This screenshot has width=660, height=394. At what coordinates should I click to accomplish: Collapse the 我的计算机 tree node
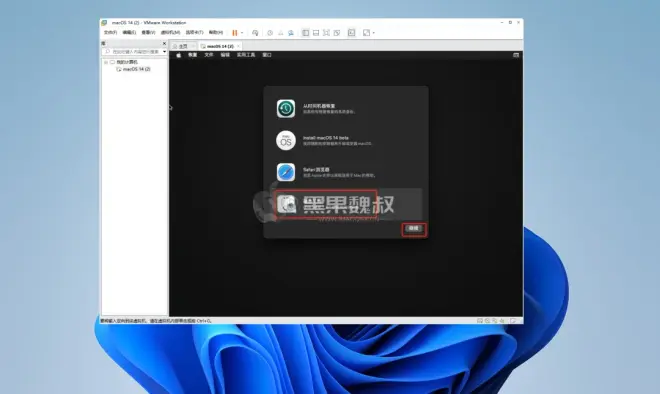106,62
